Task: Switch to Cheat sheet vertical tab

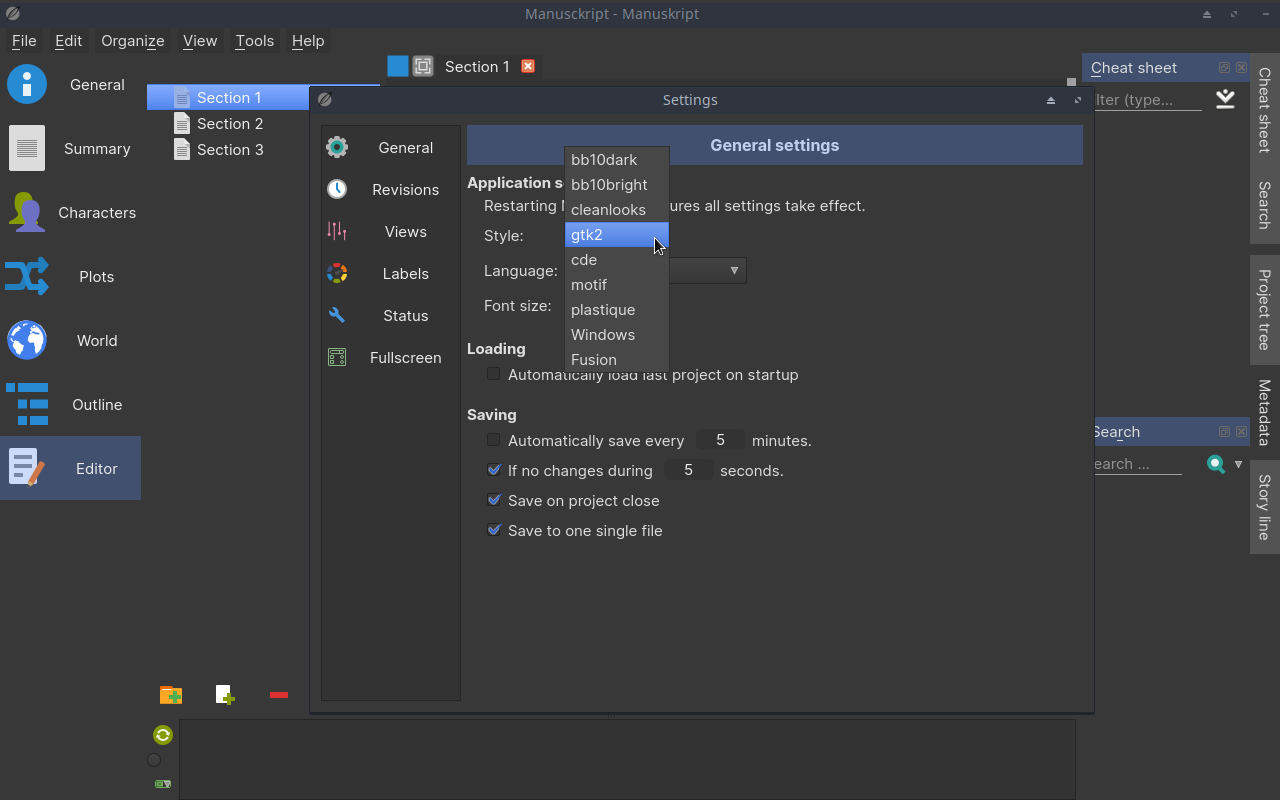Action: (1265, 109)
